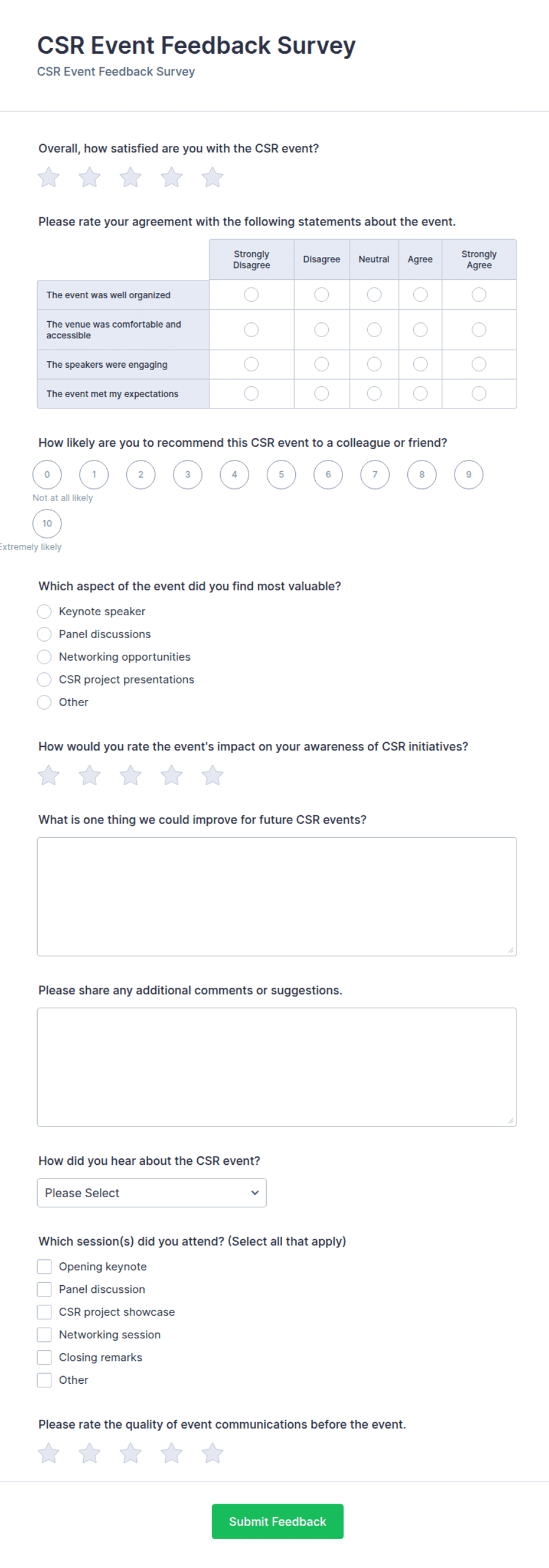Tick the Networking session checkbox

point(44,1335)
